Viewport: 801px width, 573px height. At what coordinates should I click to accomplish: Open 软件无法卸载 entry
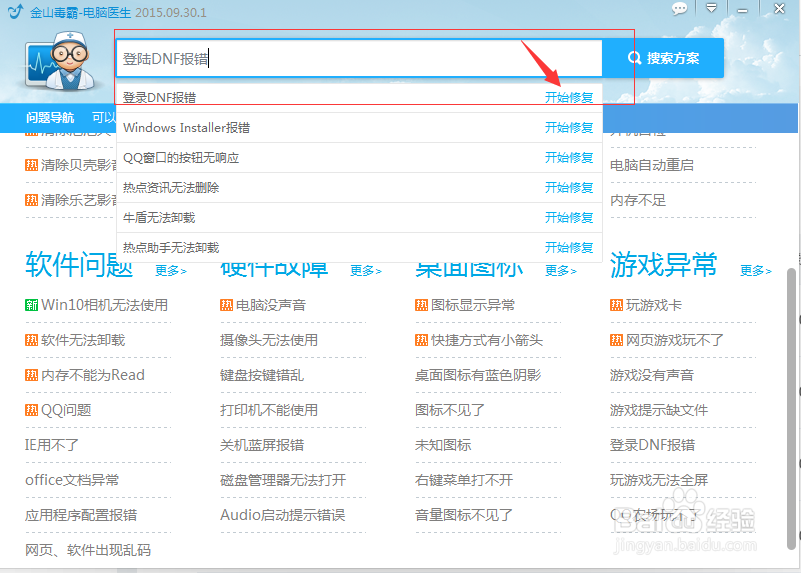[x=83, y=340]
